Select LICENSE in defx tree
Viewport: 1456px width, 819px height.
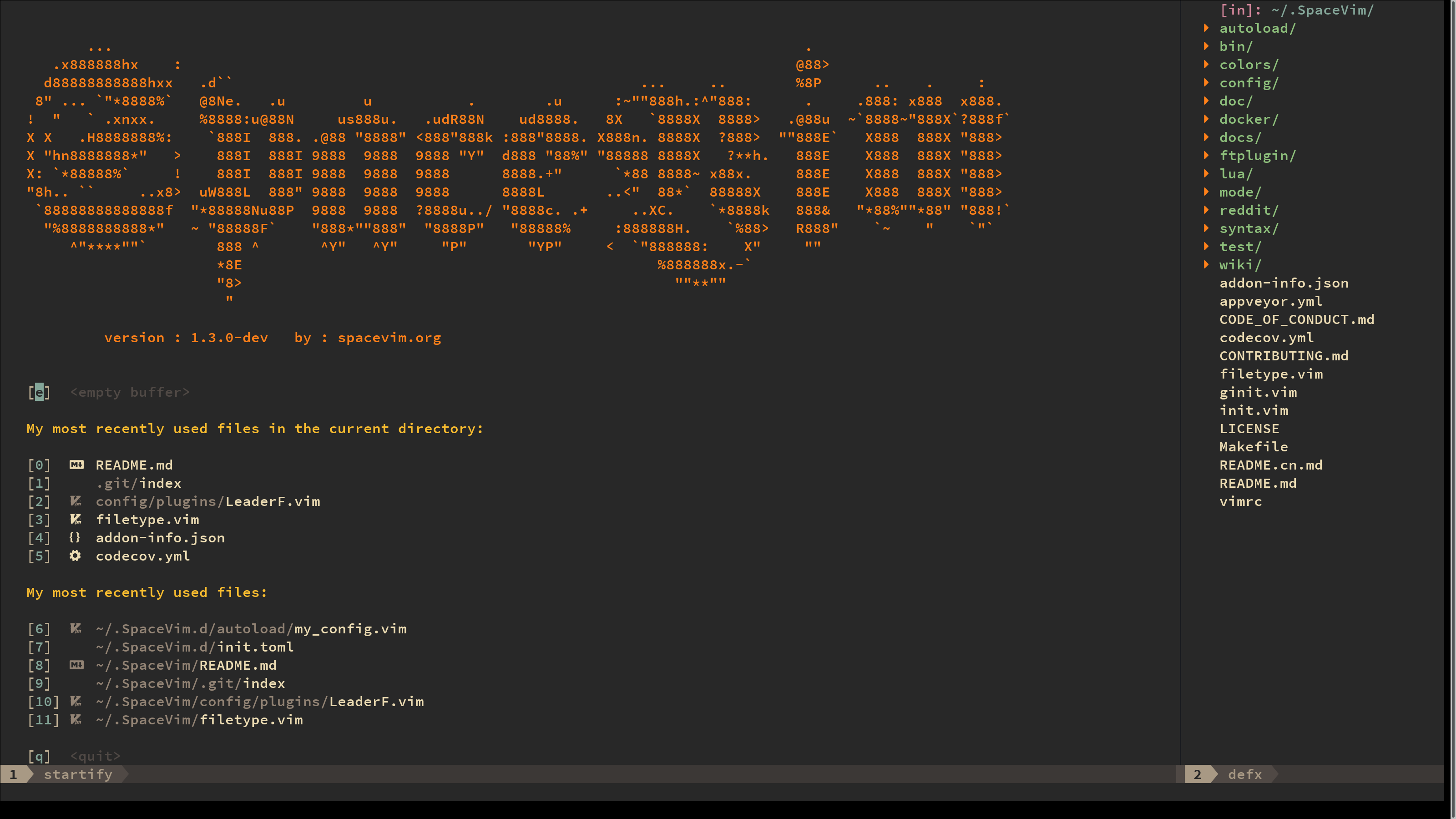pyautogui.click(x=1249, y=429)
